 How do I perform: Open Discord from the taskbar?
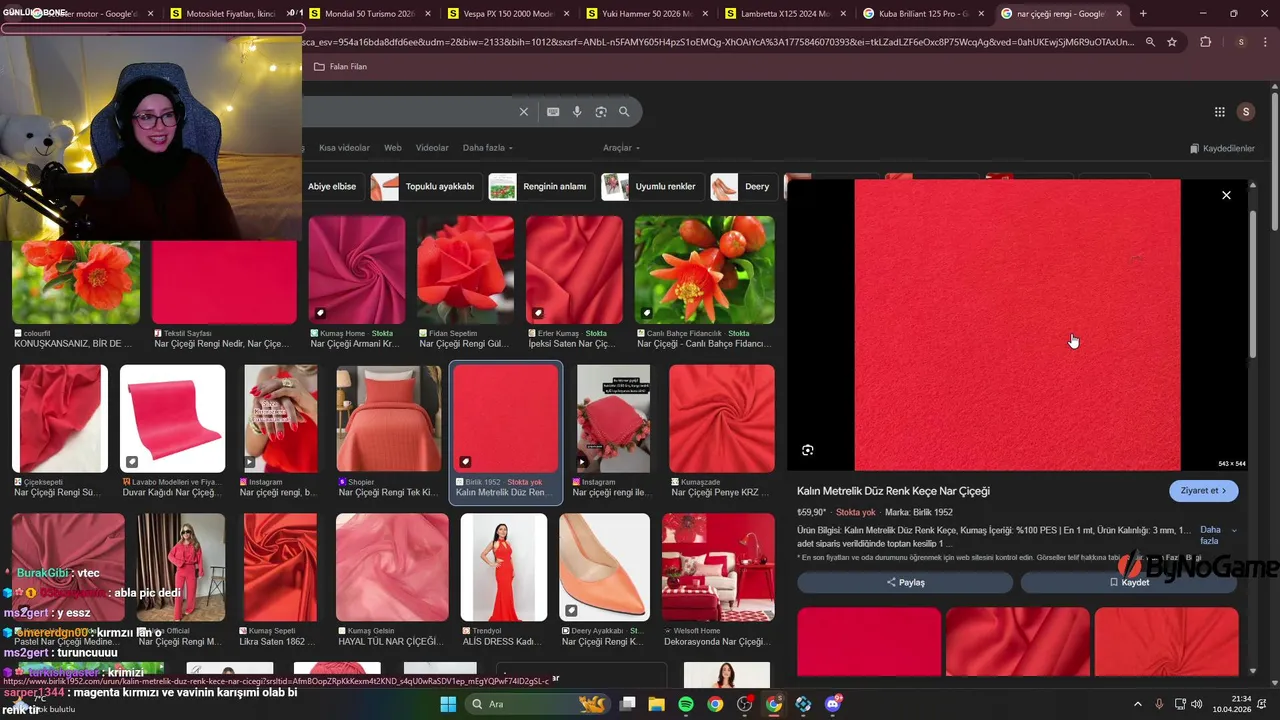(x=833, y=704)
